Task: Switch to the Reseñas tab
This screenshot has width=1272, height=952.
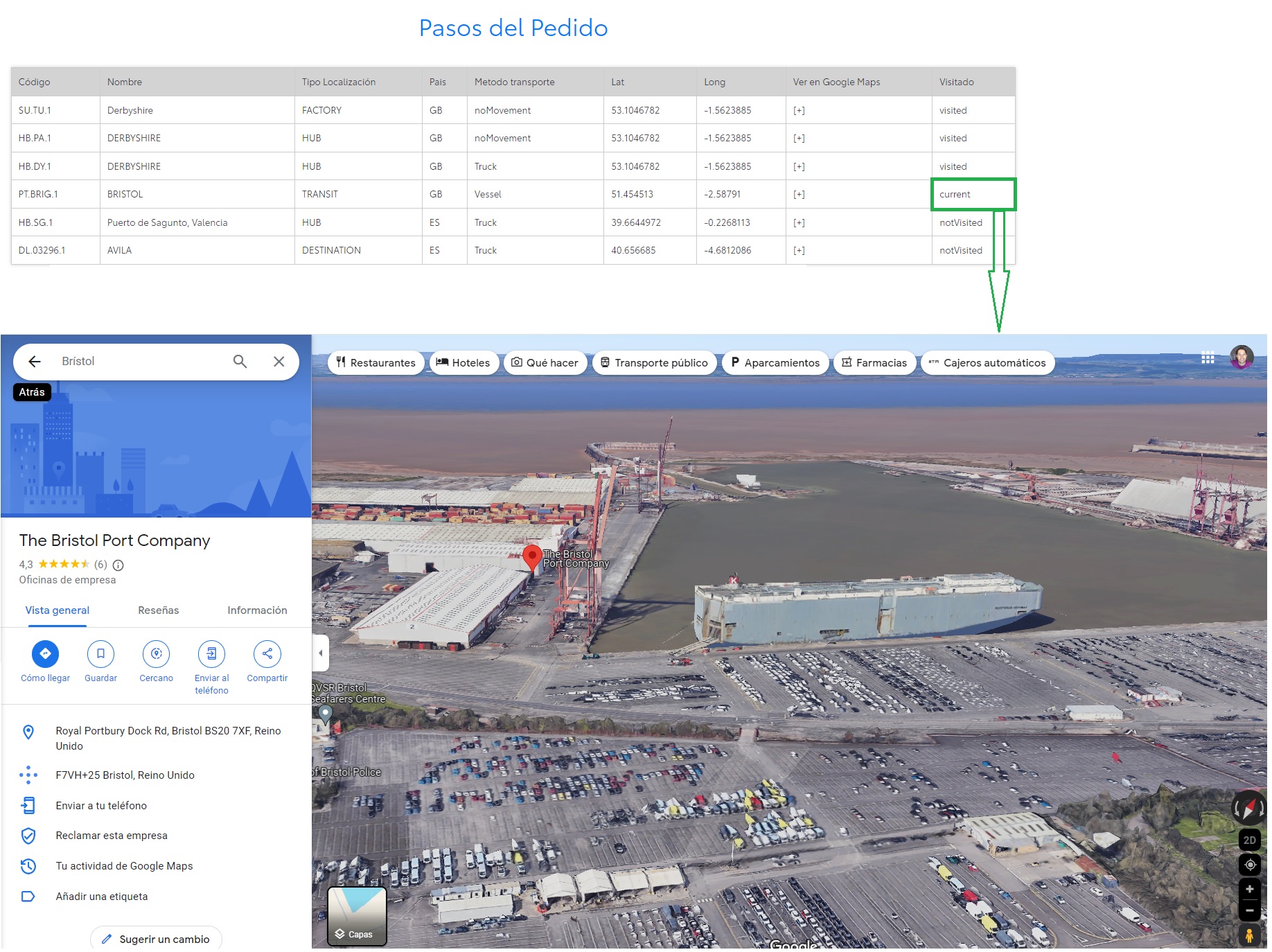Action: point(158,611)
